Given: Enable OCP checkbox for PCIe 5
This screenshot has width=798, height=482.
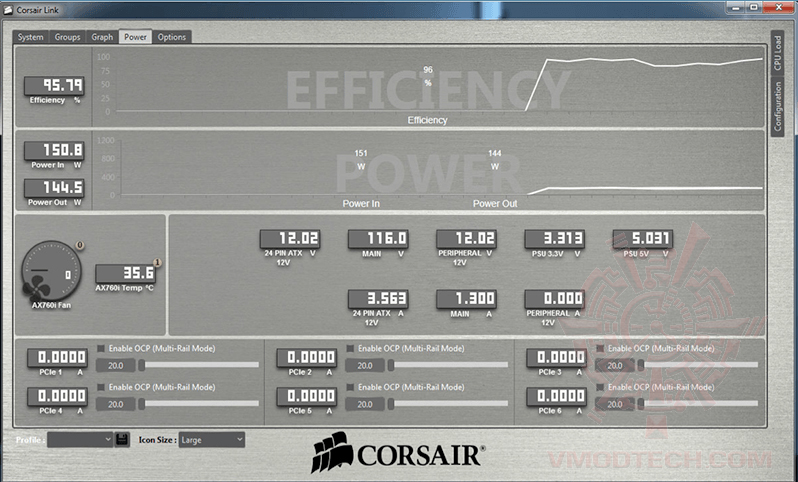Looking at the screenshot, I should point(350,387).
